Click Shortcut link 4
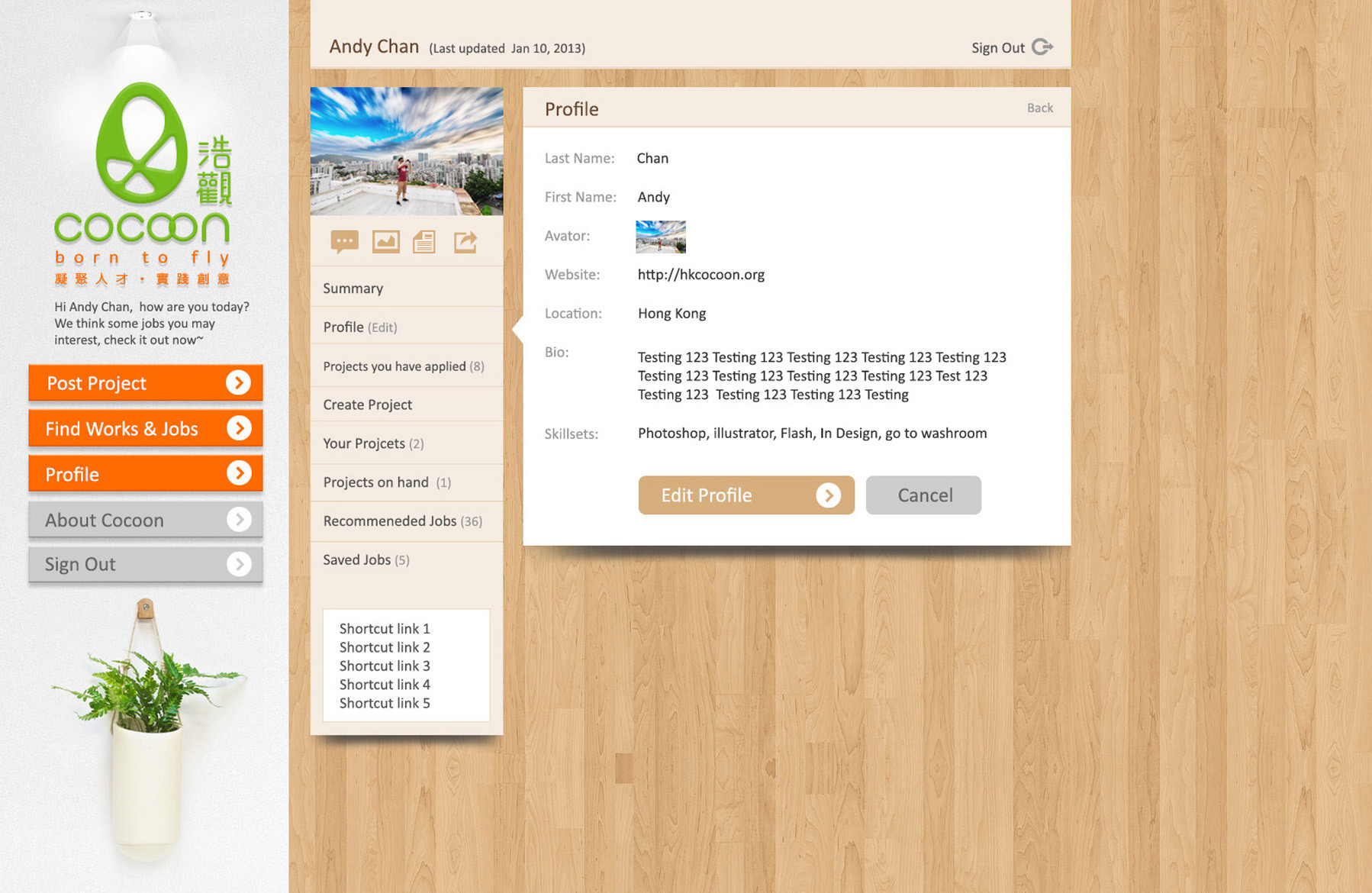This screenshot has width=1372, height=893. tap(385, 685)
